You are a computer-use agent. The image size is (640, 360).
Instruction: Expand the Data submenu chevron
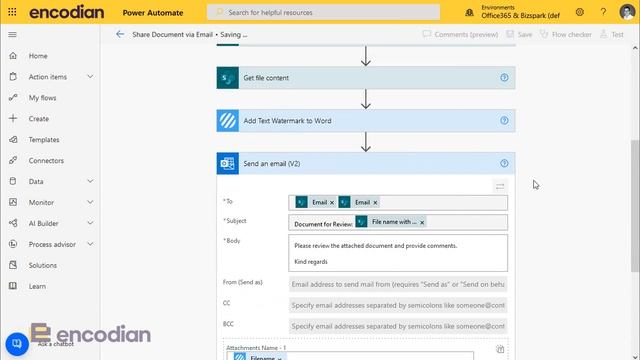click(x=90, y=181)
